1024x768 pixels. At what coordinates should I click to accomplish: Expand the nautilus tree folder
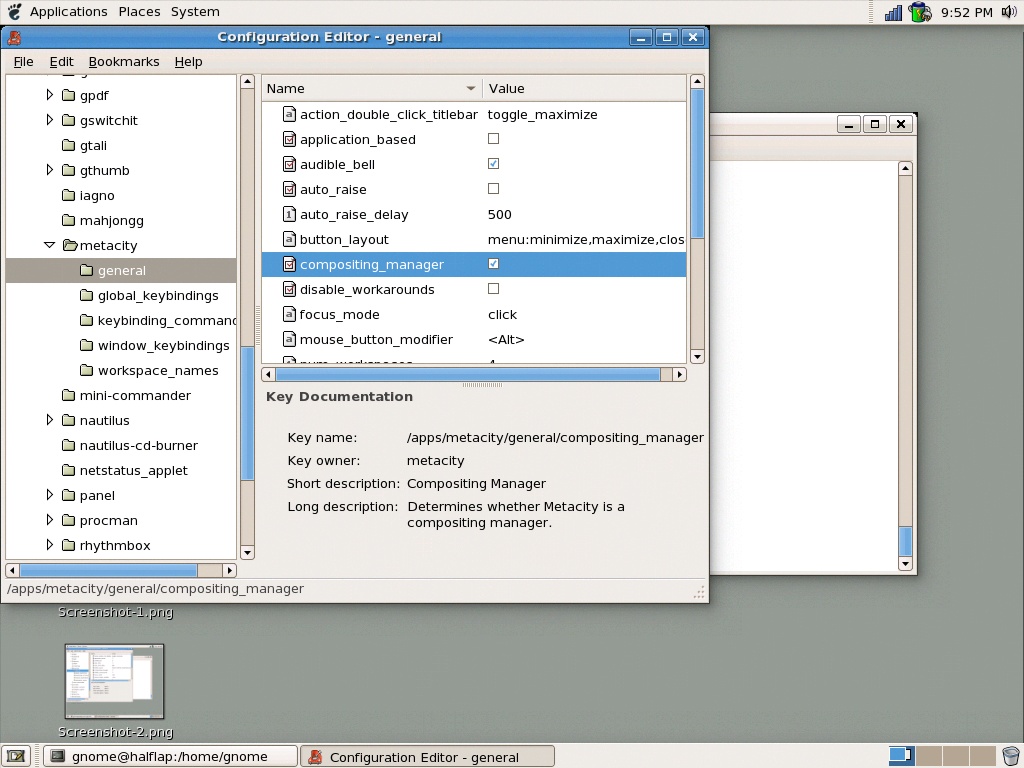click(50, 420)
